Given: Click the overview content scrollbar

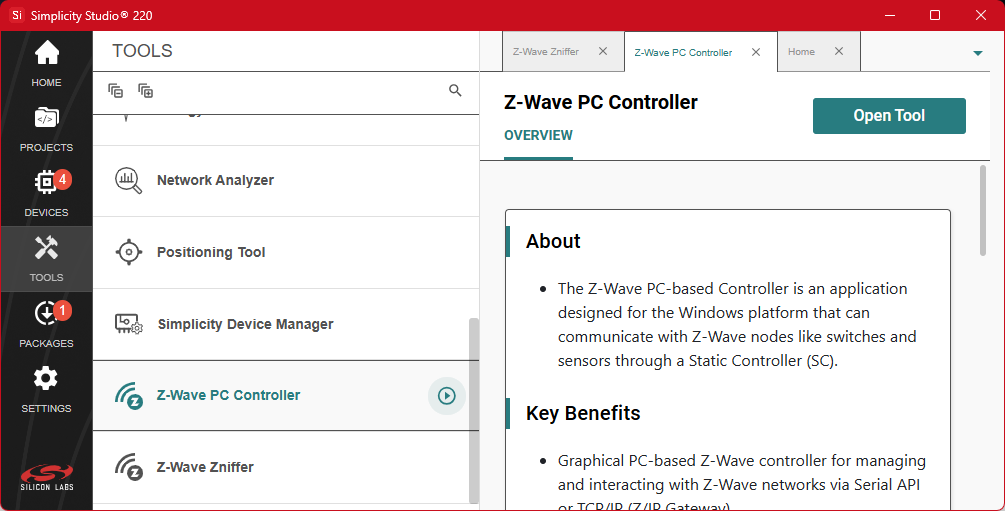Looking at the screenshot, I should [x=983, y=211].
